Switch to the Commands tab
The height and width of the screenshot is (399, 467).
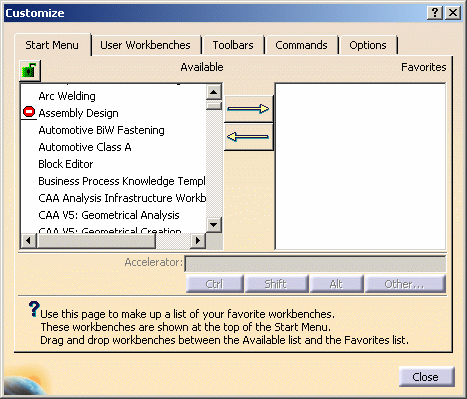301,45
